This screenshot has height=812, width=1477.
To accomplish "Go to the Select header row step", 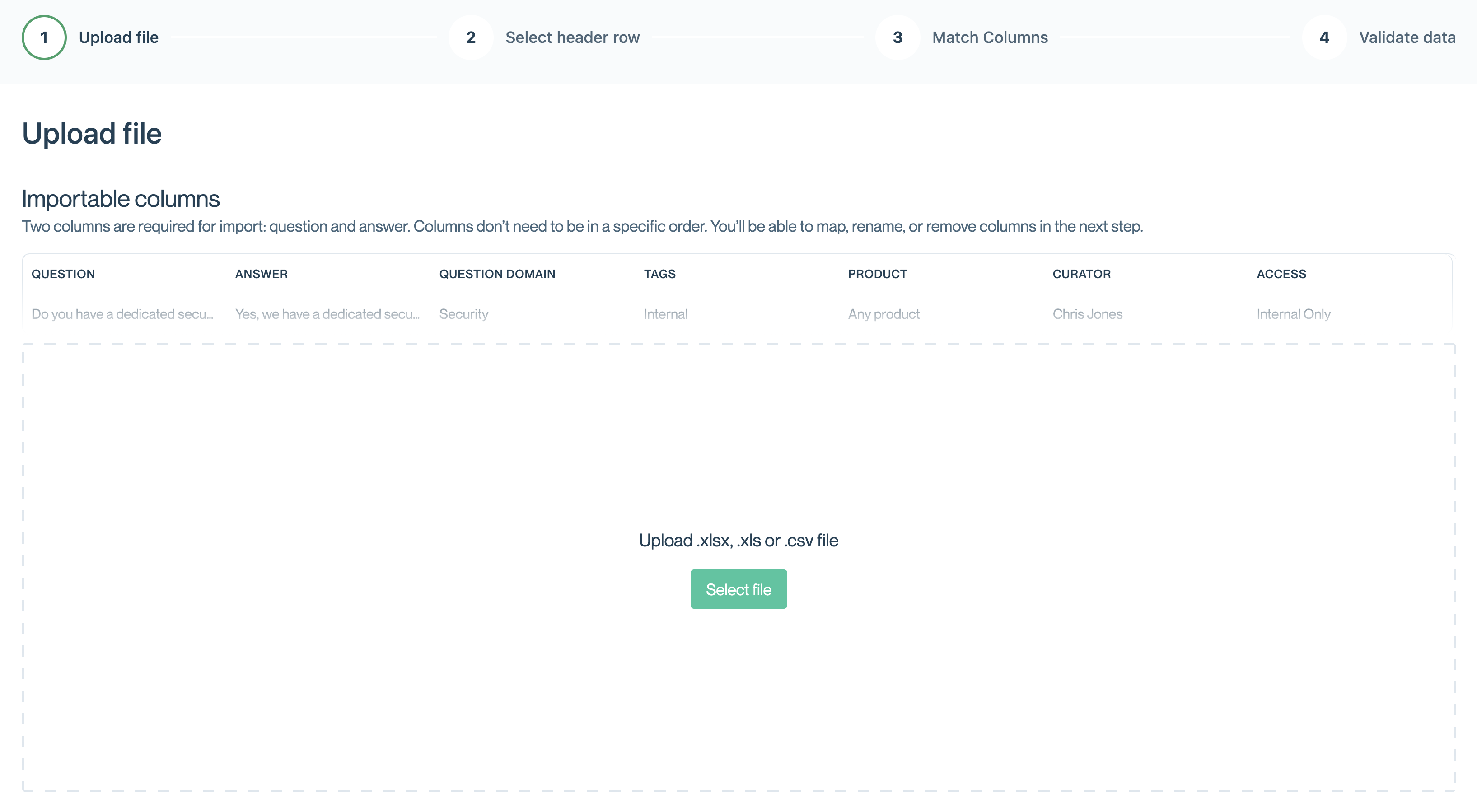I will tap(572, 37).
